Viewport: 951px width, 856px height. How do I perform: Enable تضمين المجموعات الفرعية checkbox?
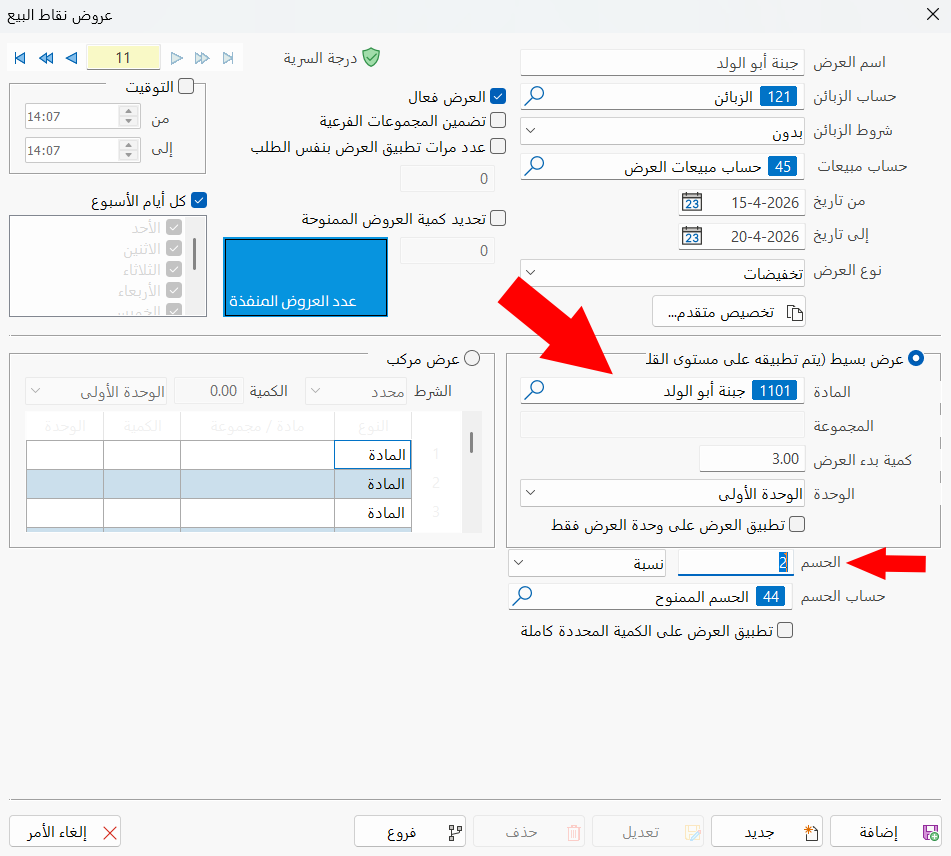(498, 120)
